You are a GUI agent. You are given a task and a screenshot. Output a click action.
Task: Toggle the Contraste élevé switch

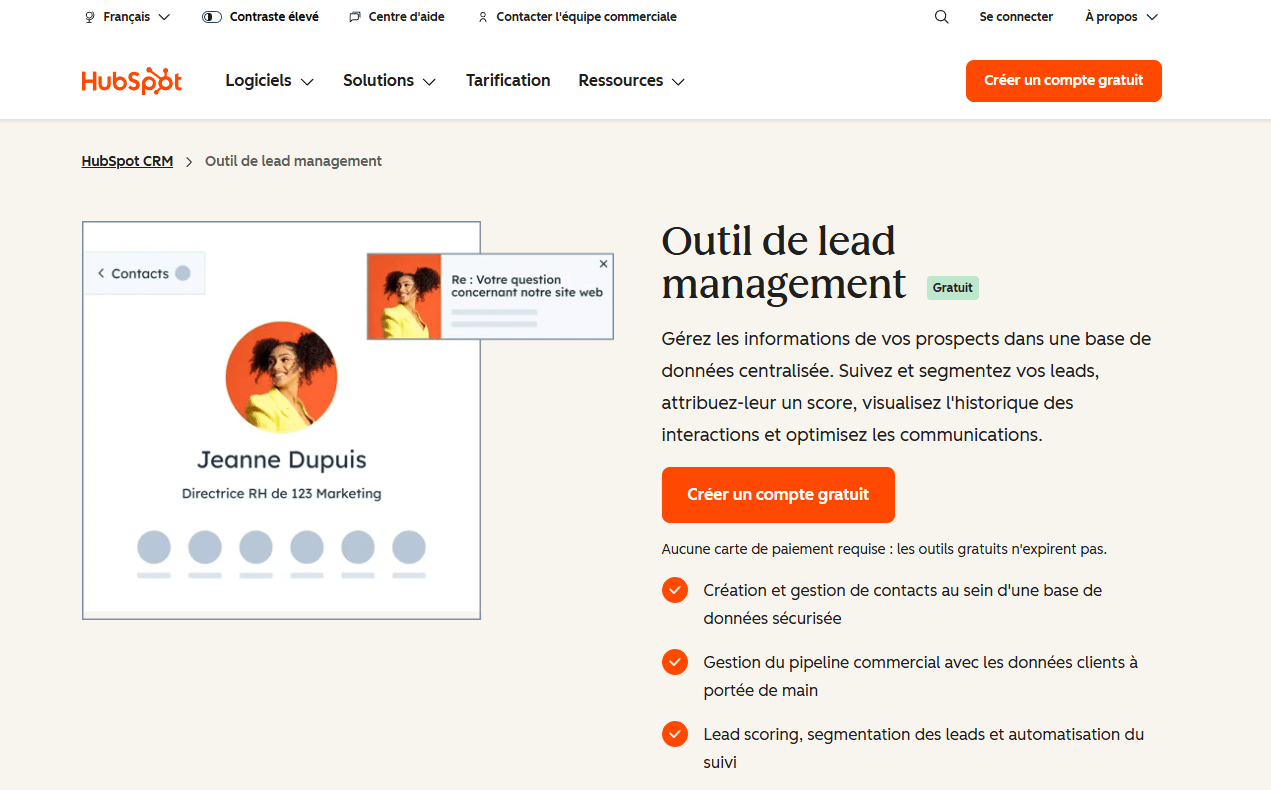coord(211,17)
